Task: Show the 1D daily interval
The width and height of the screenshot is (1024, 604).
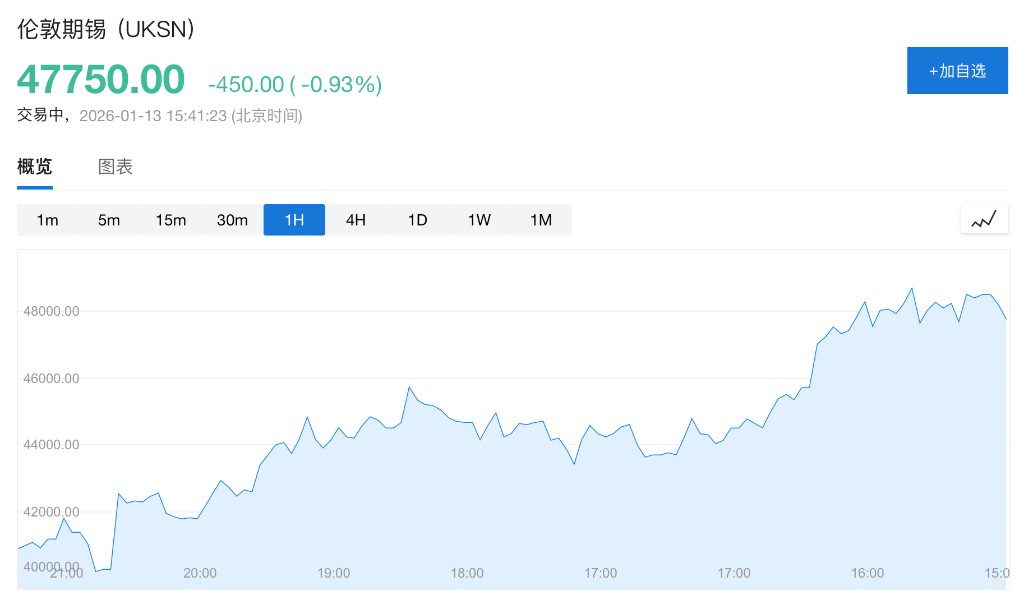Action: click(417, 220)
